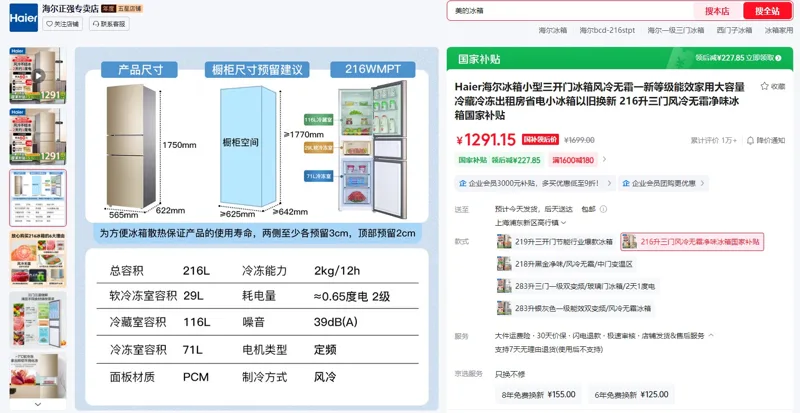Click the search input field with 美的冰箱

tap(570, 11)
